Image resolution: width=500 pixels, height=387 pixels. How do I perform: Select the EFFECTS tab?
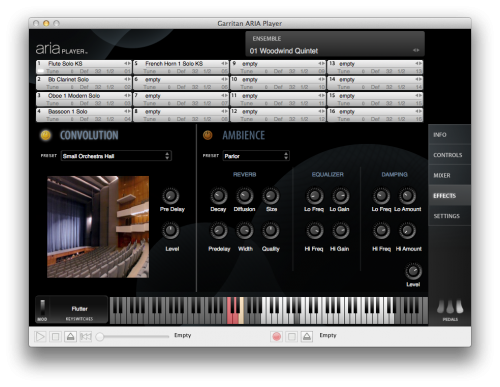[x=449, y=196]
